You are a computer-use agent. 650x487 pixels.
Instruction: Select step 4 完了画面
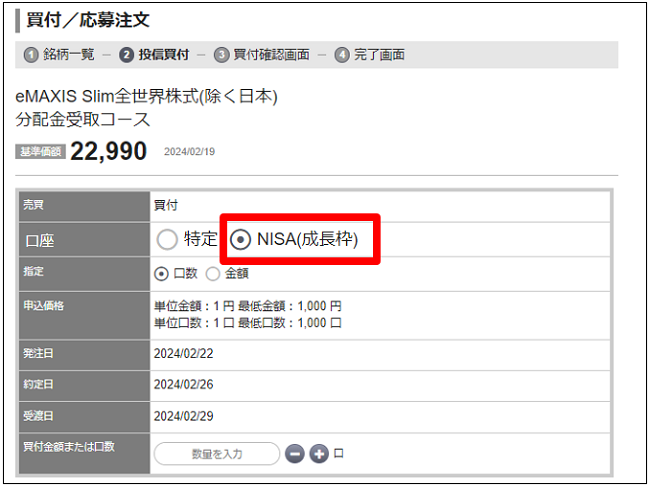click(370, 55)
